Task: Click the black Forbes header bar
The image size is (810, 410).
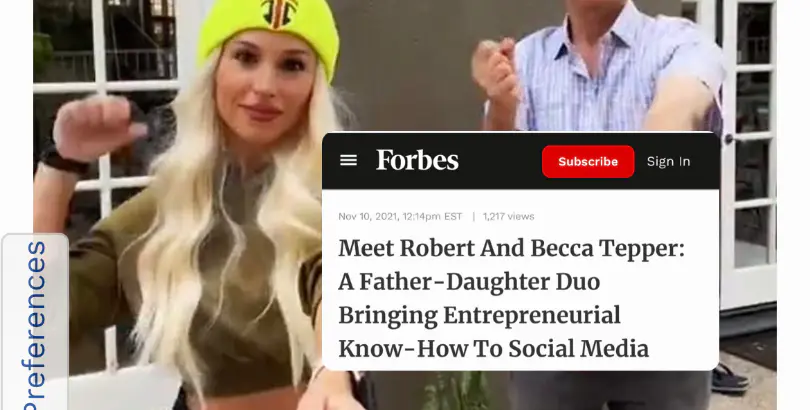Action: tap(520, 161)
